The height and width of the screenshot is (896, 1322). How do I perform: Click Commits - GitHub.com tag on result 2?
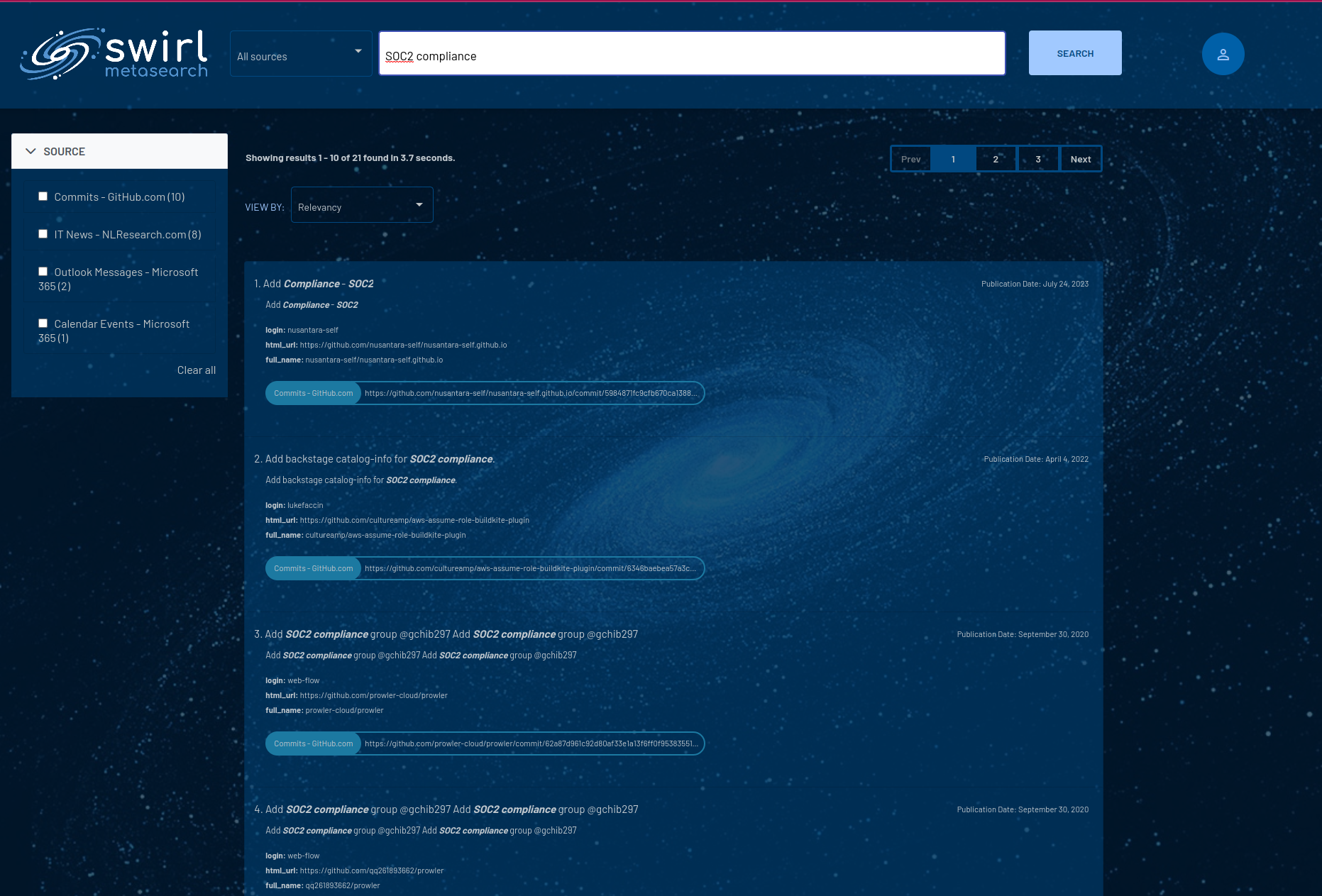coord(314,568)
